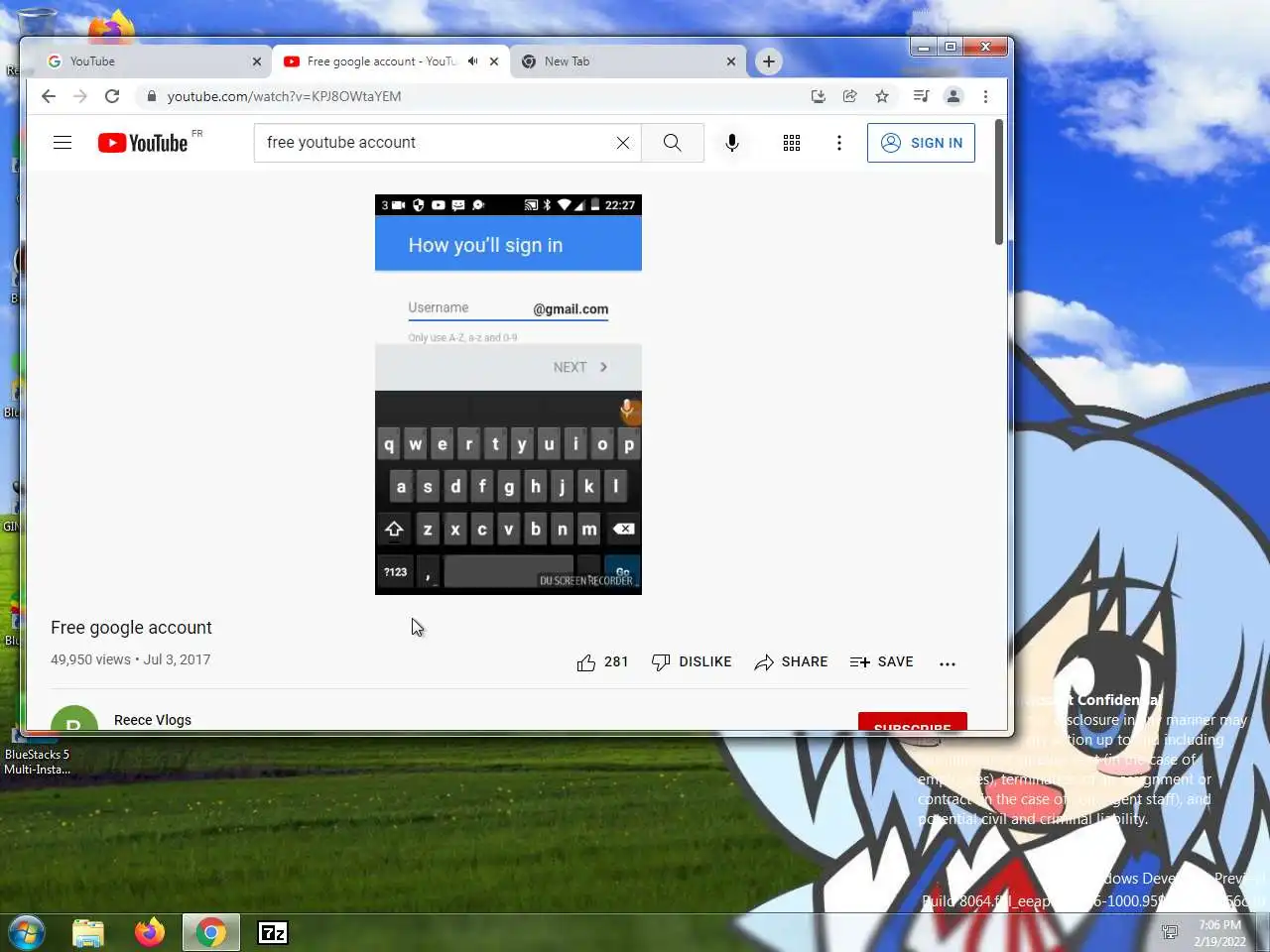Close the New Tab tab
The width and height of the screenshot is (1270, 952).
pyautogui.click(x=731, y=61)
